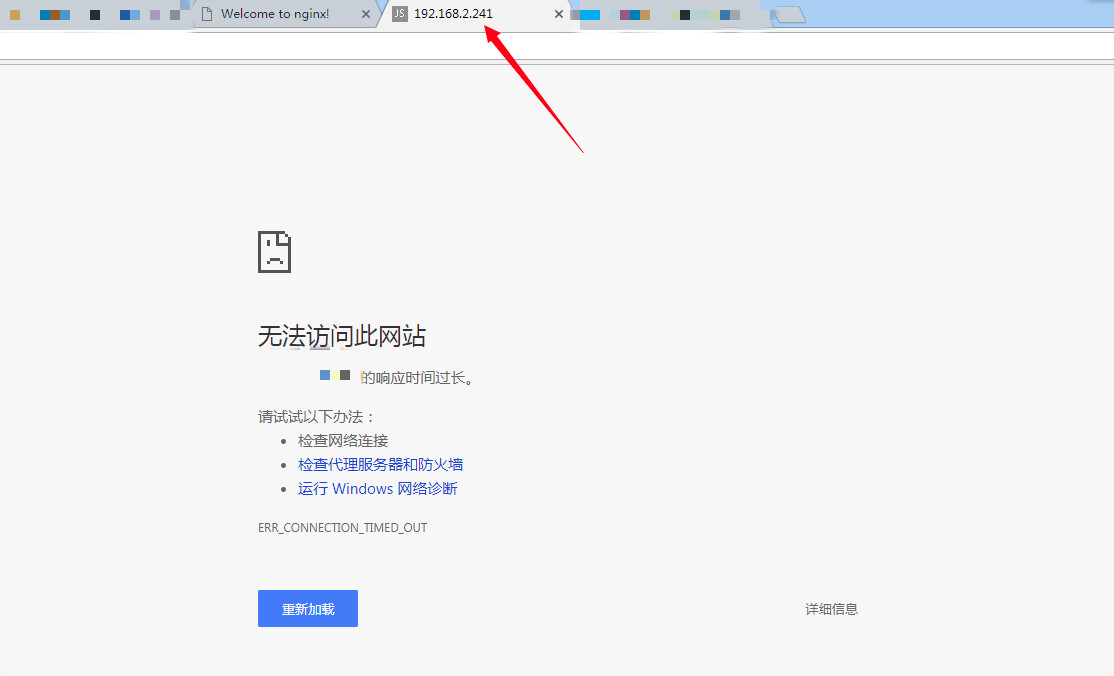Close the 192.168.2.241 tab
This screenshot has width=1114, height=676.
pos(558,14)
